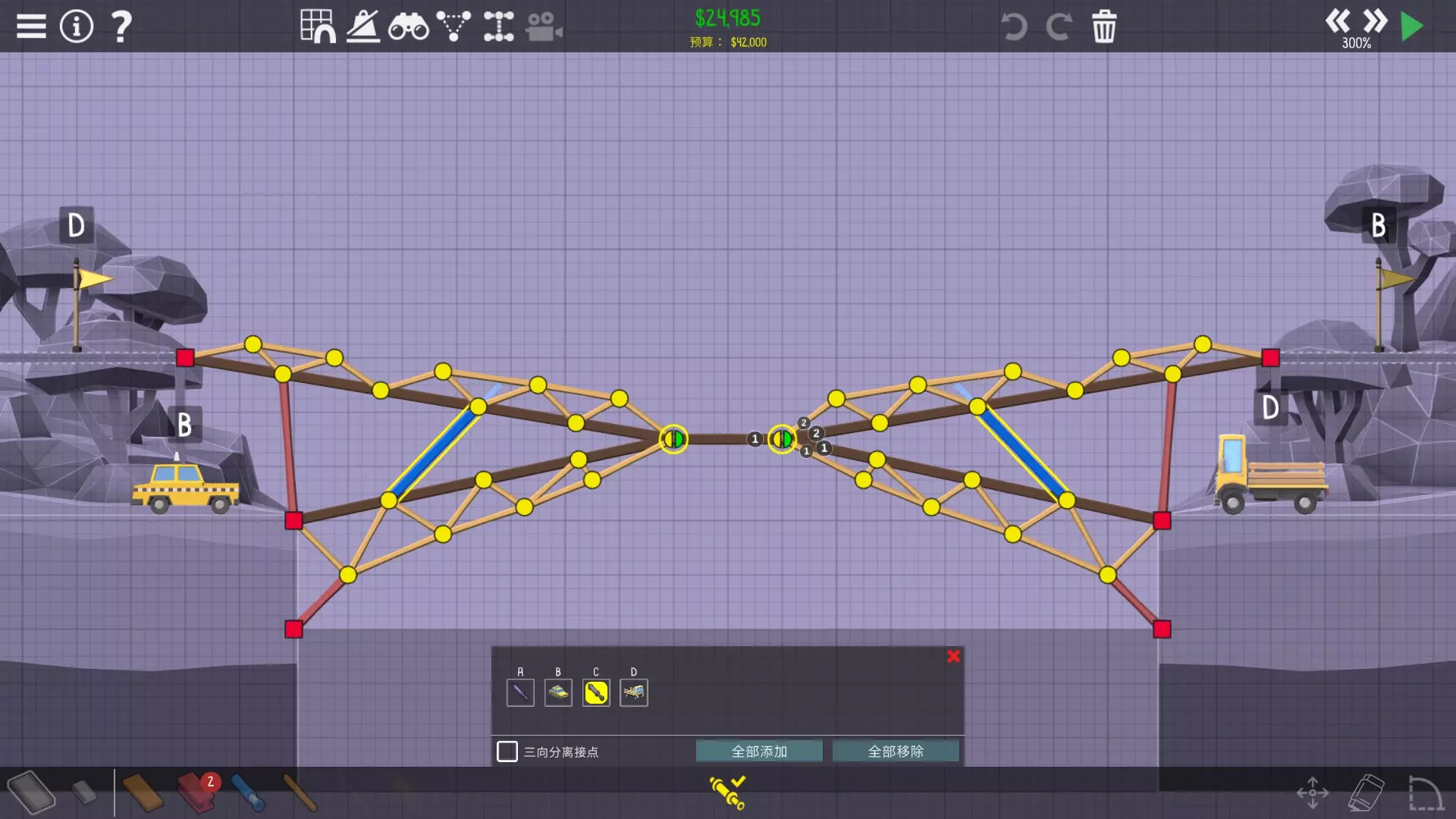Undo the last action
Screen dimensions: 1456x819
tap(1014, 27)
